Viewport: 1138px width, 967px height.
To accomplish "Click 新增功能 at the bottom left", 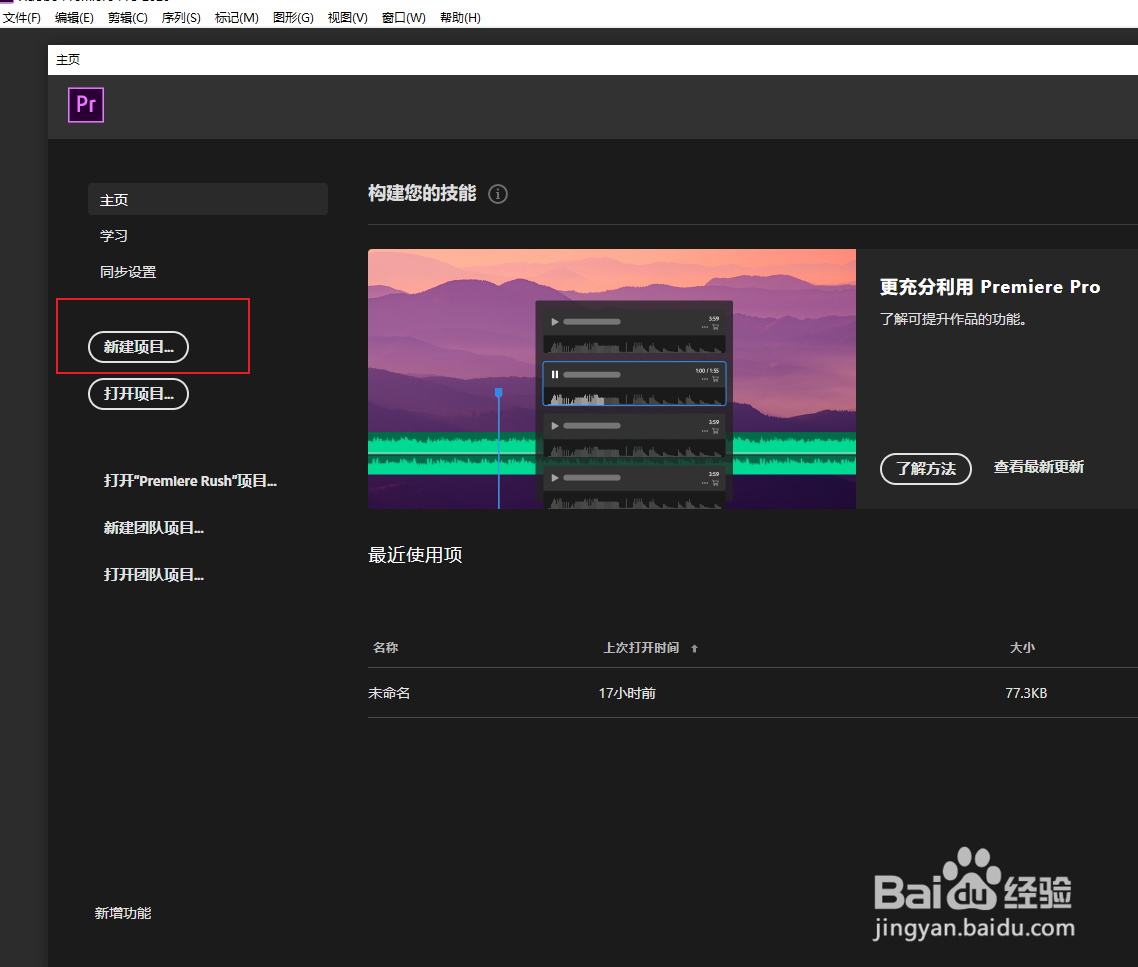I will (123, 913).
